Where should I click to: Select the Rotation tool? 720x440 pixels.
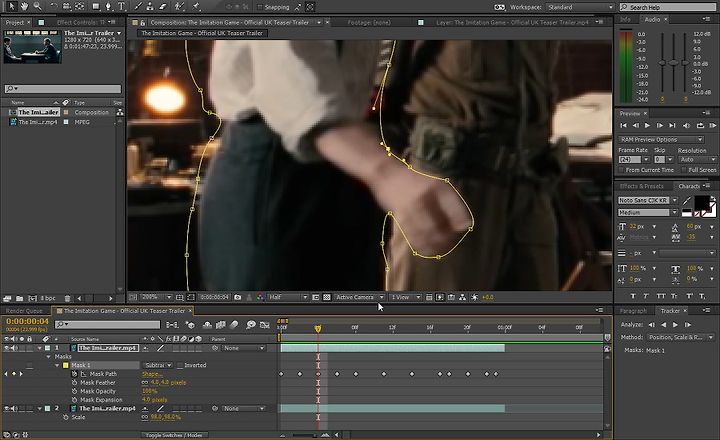[x=53, y=6]
